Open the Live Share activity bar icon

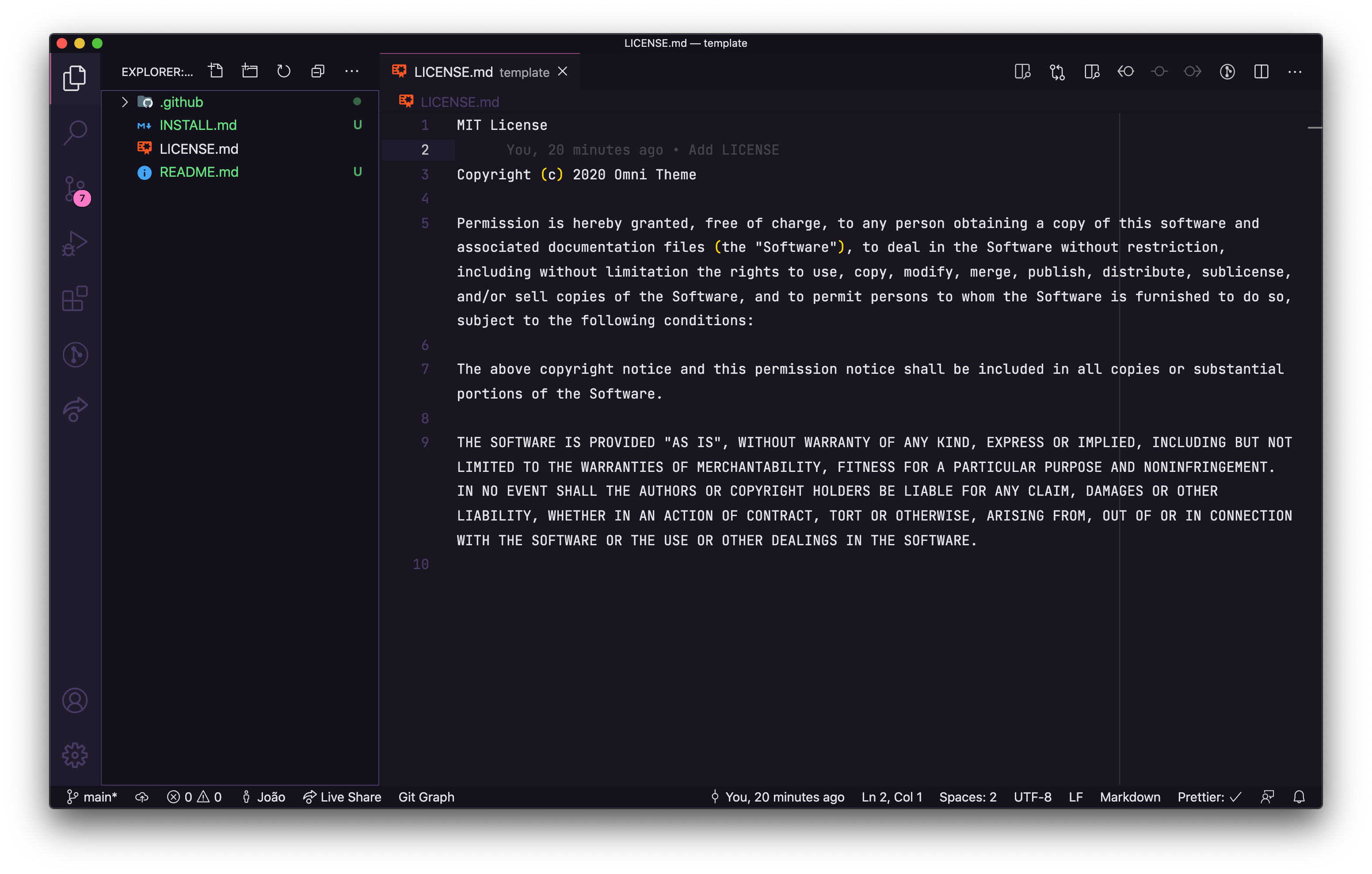point(75,410)
